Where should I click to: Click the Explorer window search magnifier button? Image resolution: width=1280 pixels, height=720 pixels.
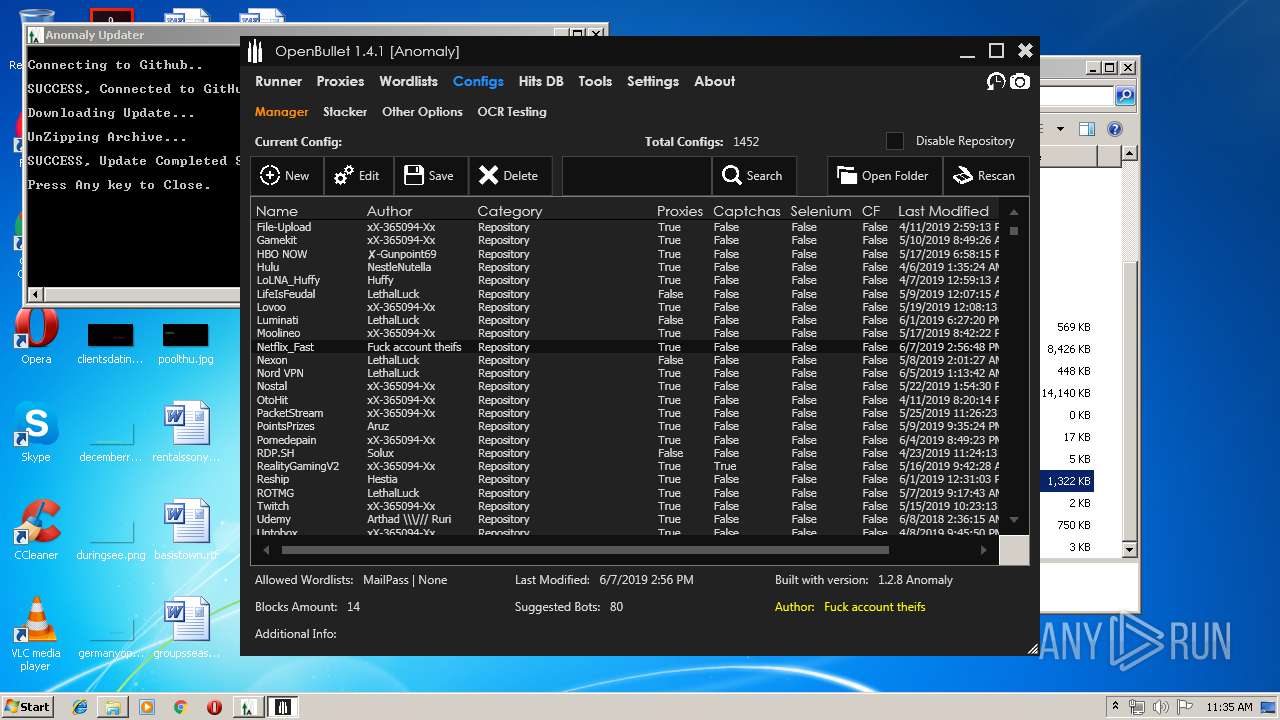pyautogui.click(x=1124, y=96)
